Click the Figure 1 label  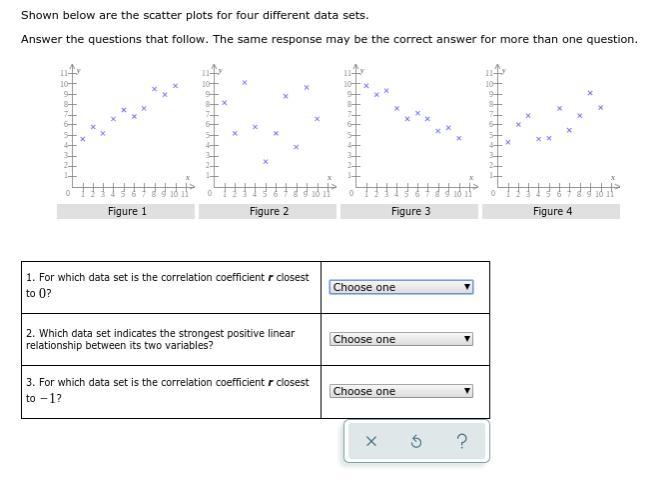point(126,211)
